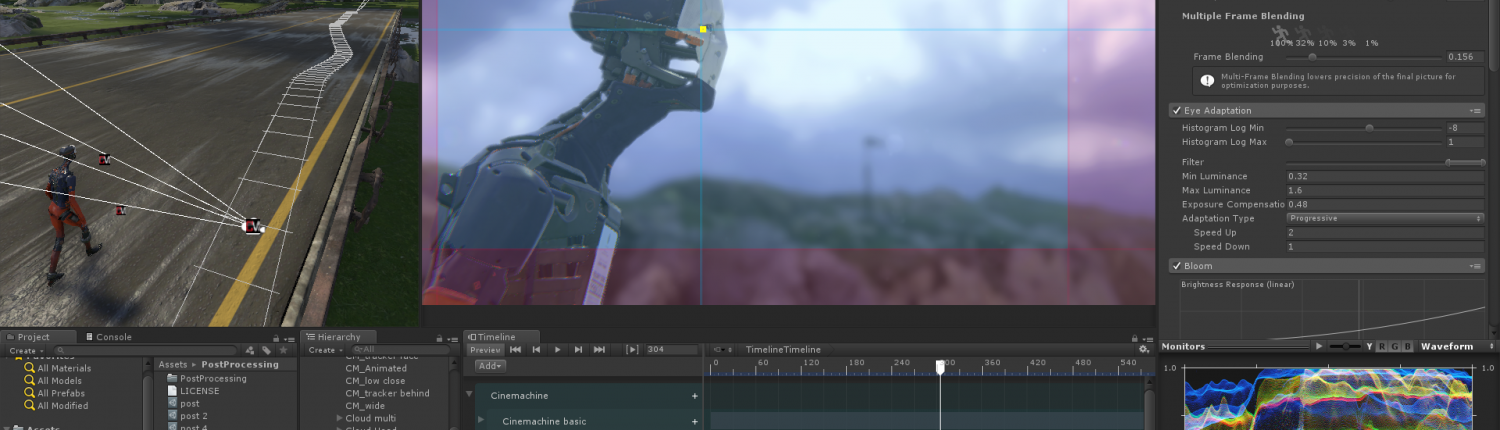Screen dimensions: 1500x430
Task: Lock the Hierarchy panel
Action: pos(438,338)
